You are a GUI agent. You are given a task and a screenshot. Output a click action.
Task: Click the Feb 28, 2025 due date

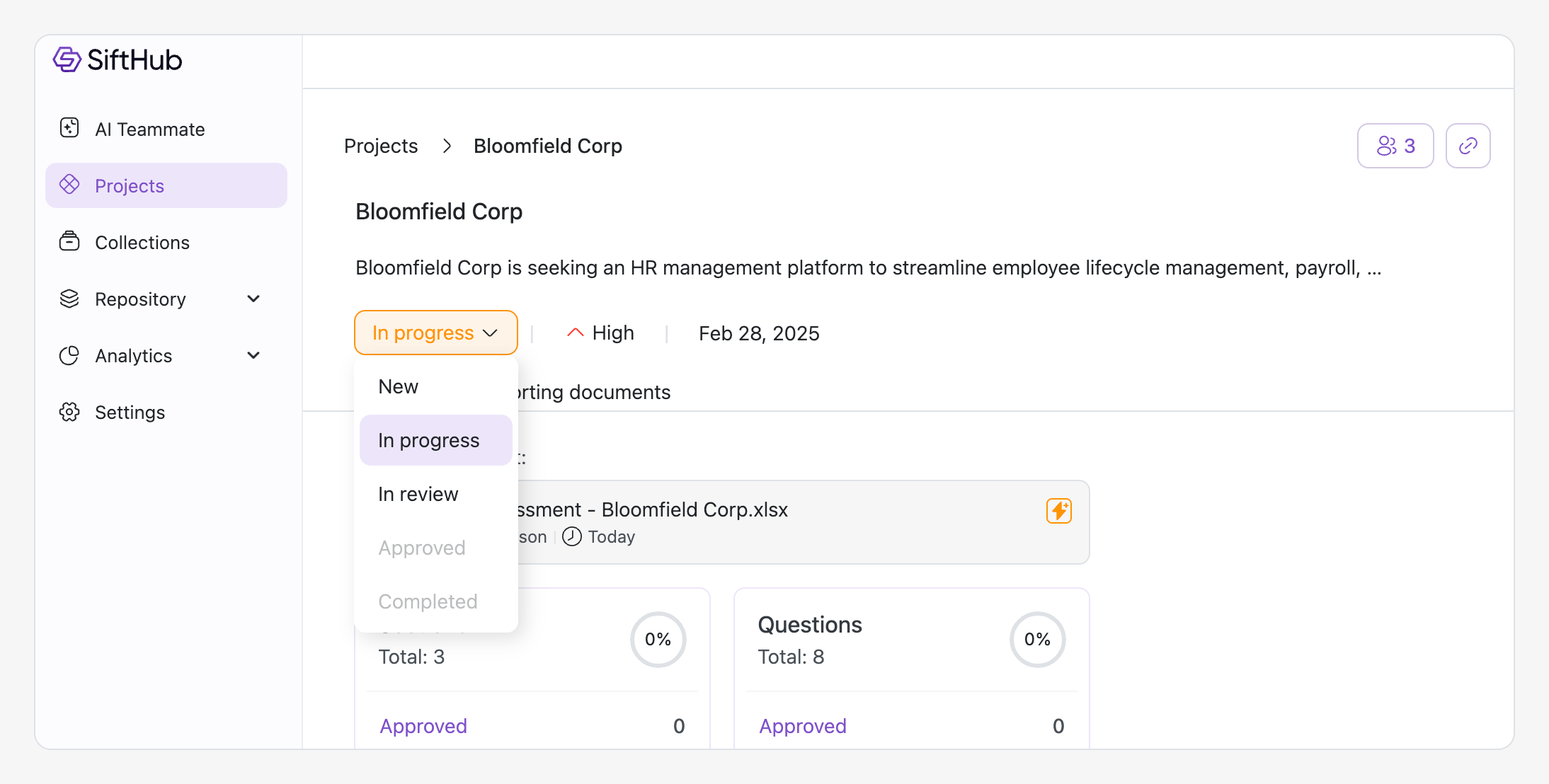pyautogui.click(x=759, y=333)
